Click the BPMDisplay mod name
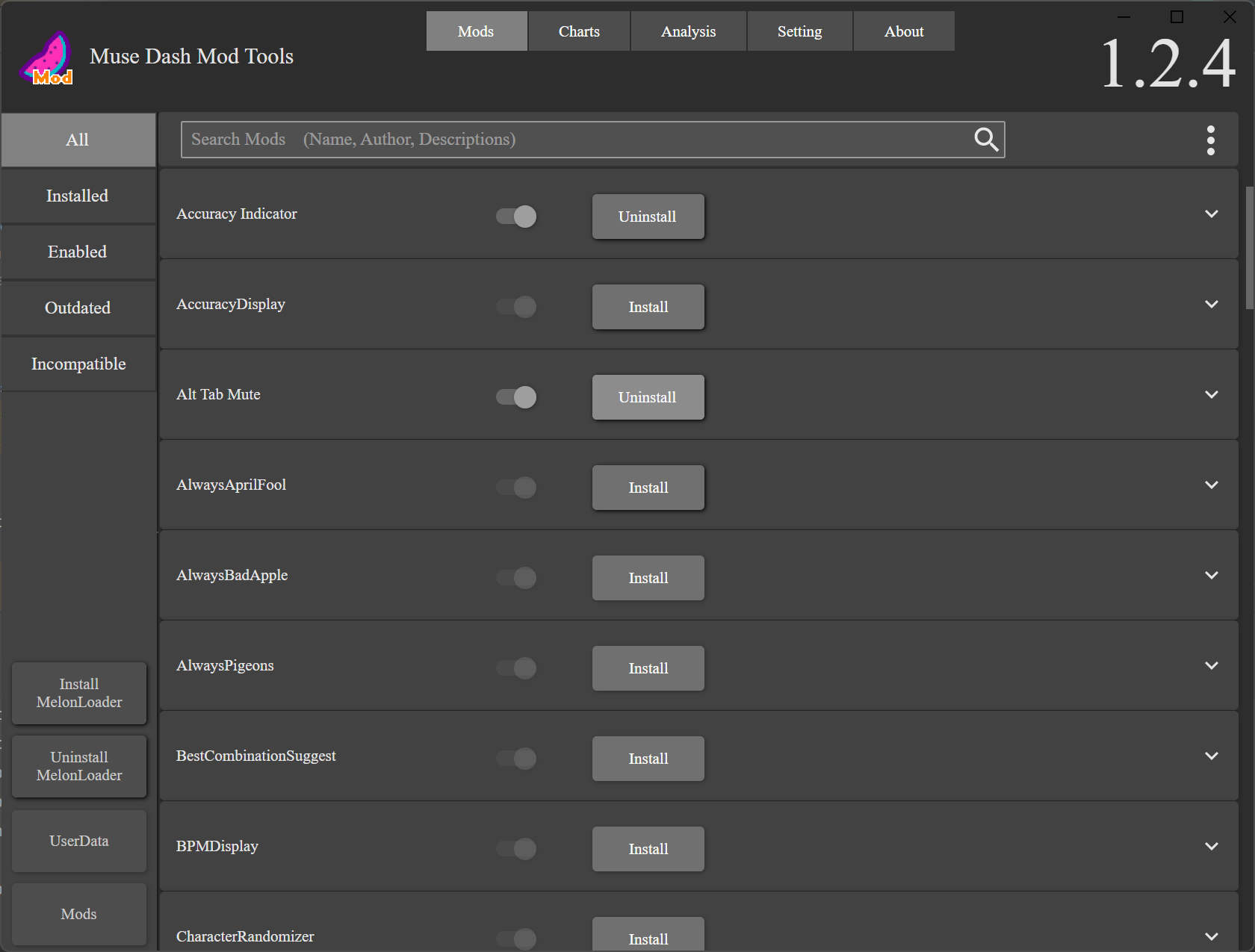This screenshot has height=952, width=1255. click(217, 846)
